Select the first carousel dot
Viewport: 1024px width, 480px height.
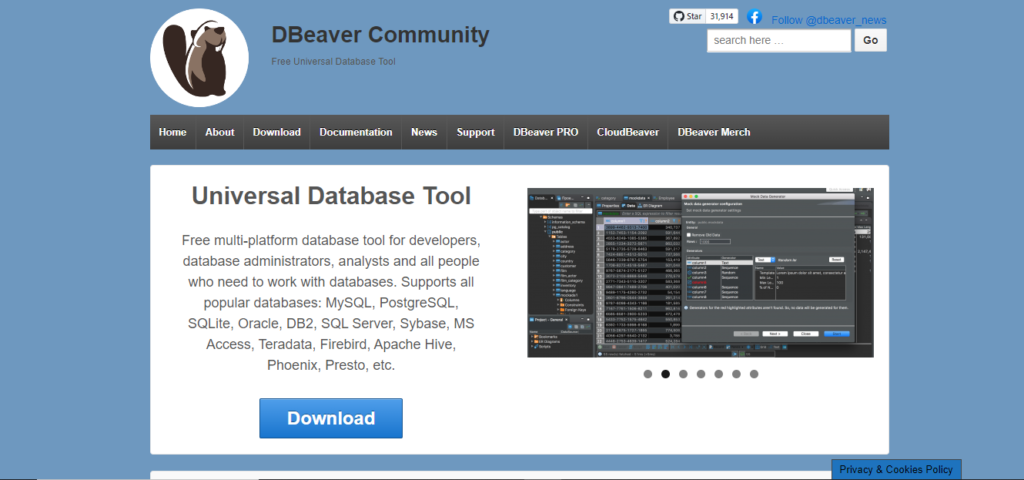click(648, 374)
